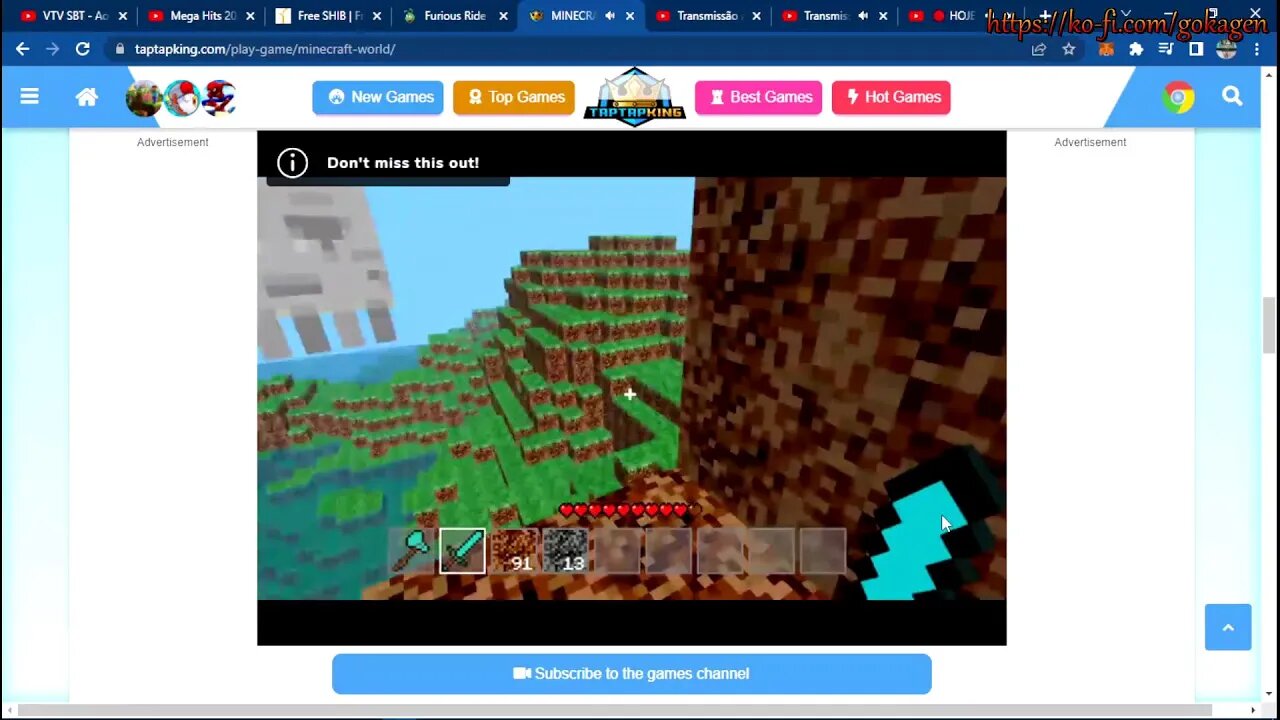Open the site search magnifier icon
This screenshot has width=1280, height=720.
coord(1232,96)
